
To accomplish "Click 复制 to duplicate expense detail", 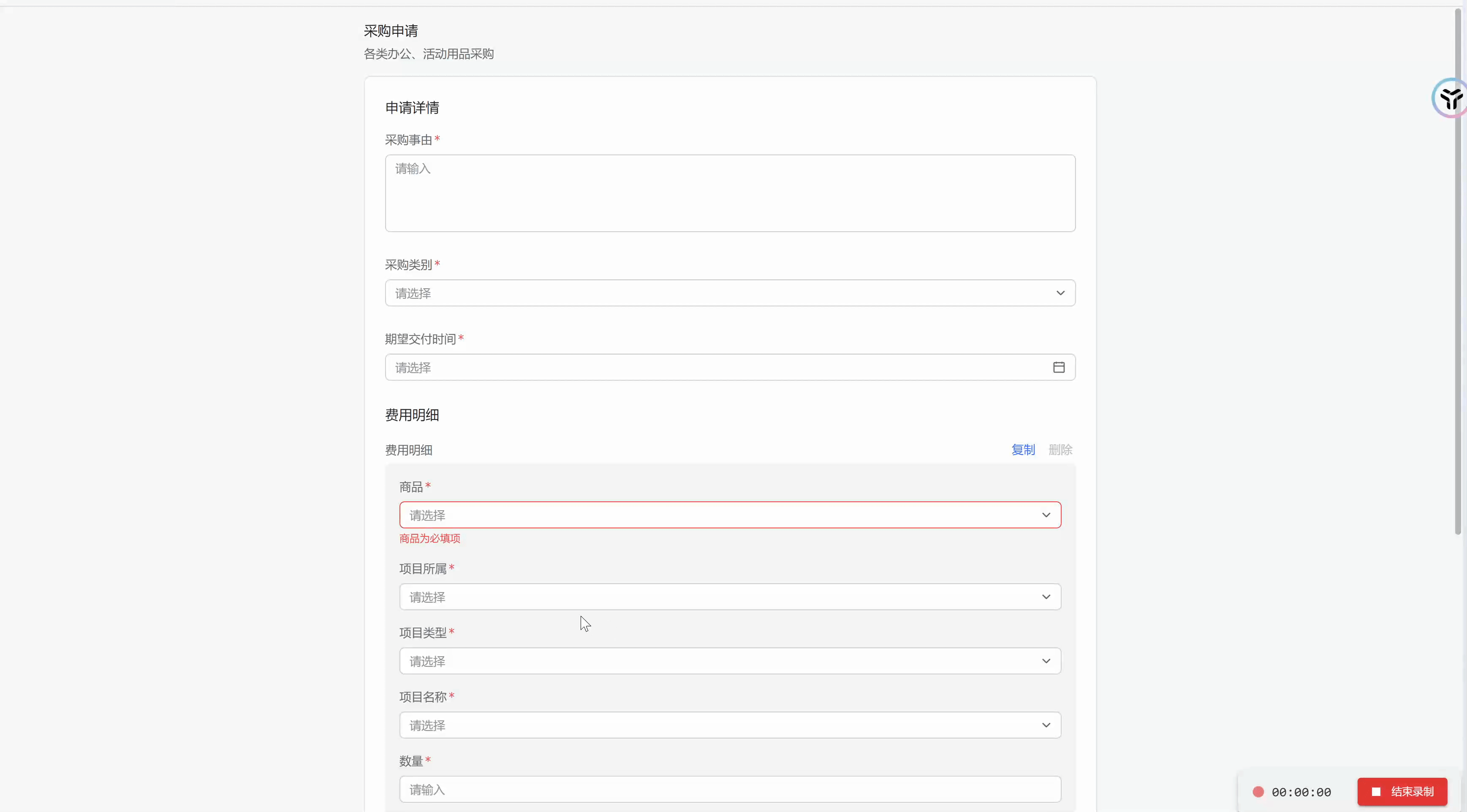I will [1022, 450].
